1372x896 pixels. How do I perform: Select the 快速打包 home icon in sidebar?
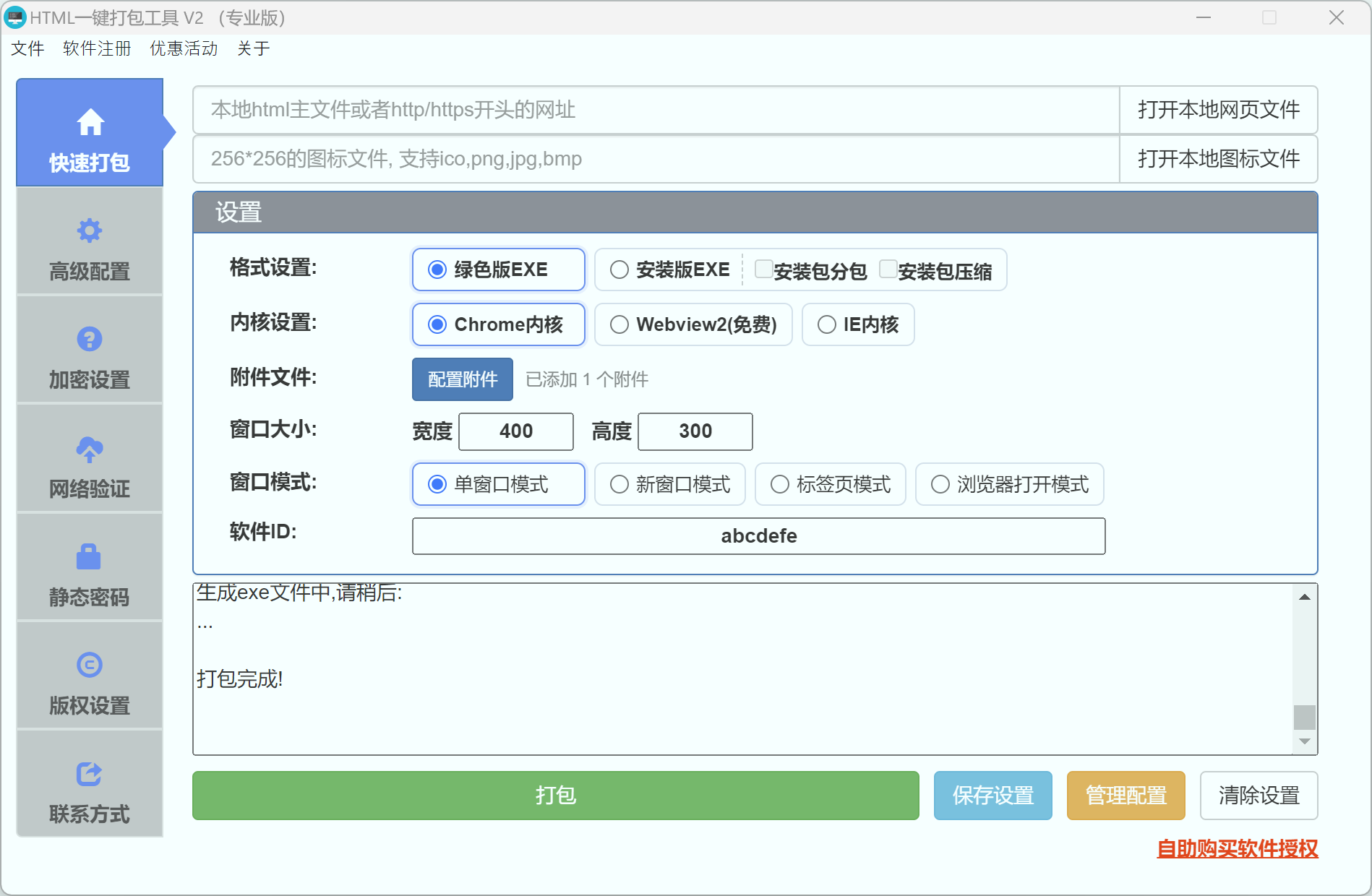pyautogui.click(x=90, y=121)
